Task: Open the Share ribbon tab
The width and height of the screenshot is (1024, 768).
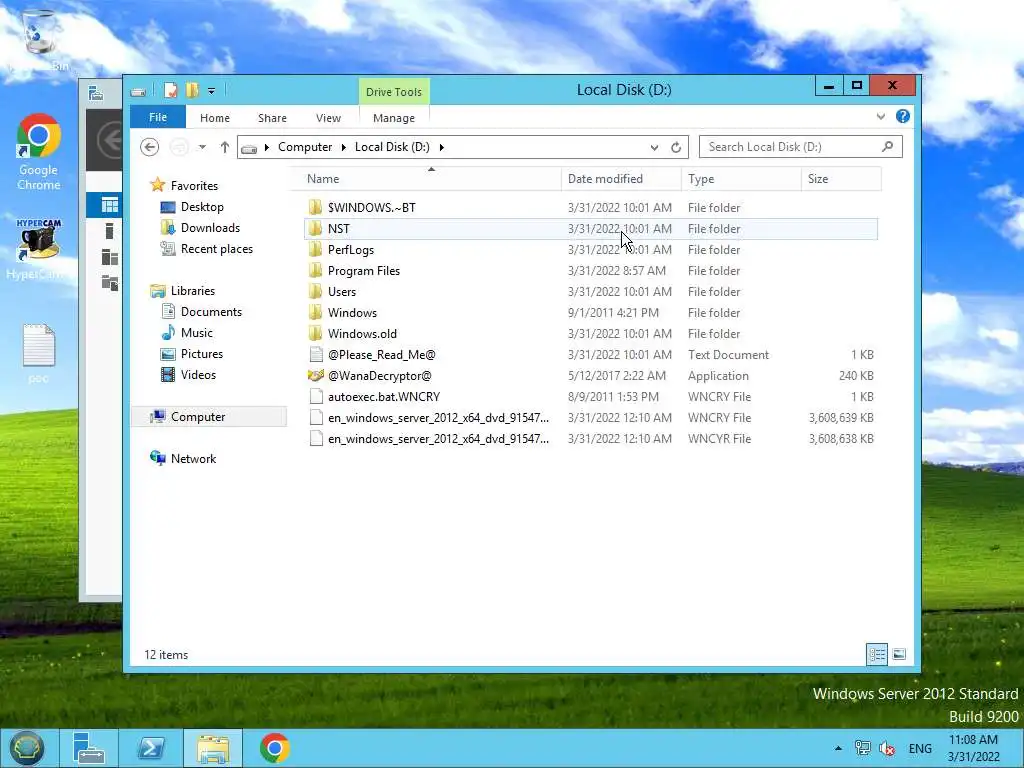Action: coord(272,118)
